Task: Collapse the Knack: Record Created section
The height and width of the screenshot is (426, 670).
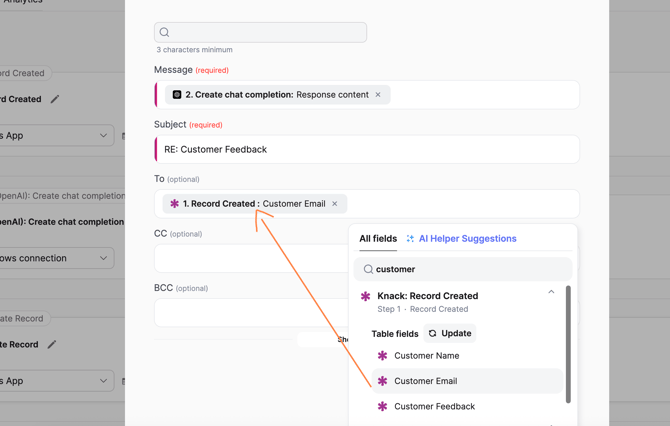Action: [551, 292]
